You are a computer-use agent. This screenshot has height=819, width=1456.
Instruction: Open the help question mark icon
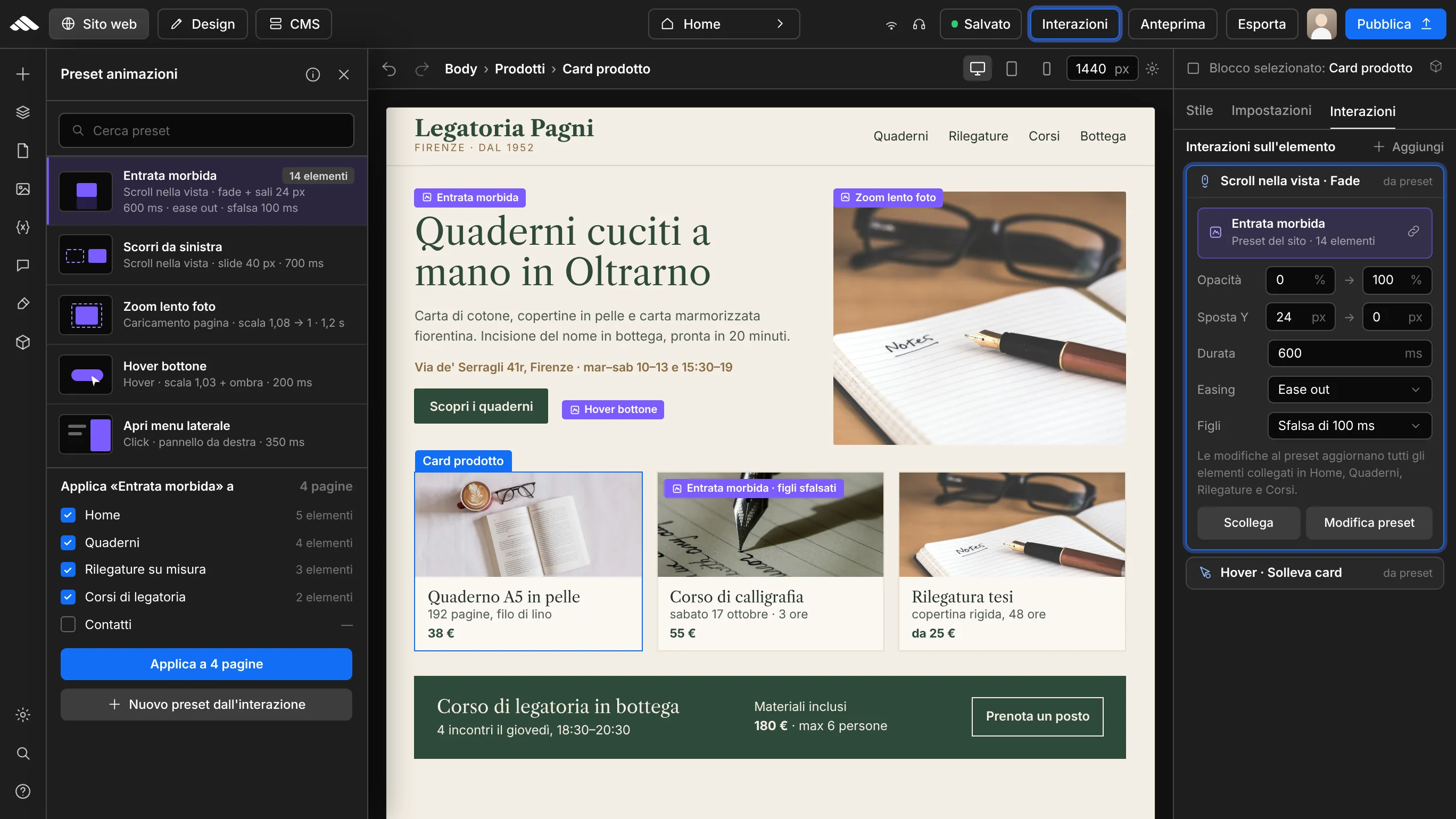[22, 791]
